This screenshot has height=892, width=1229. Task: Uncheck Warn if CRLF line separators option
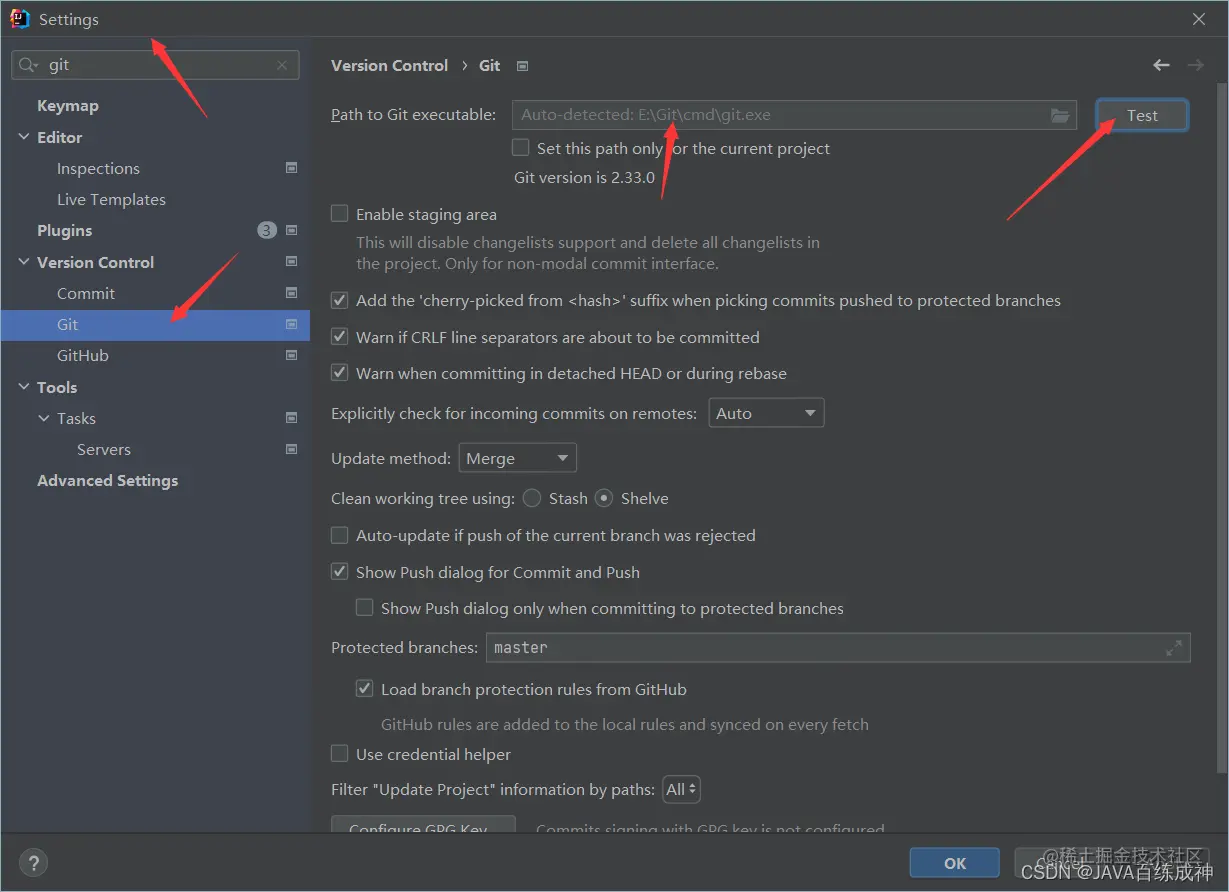pyautogui.click(x=340, y=337)
